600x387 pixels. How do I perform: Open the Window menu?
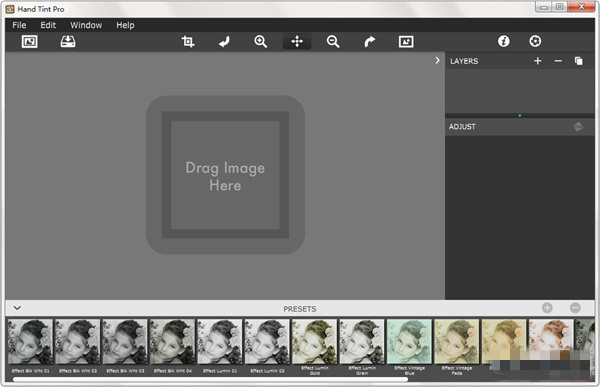click(86, 25)
